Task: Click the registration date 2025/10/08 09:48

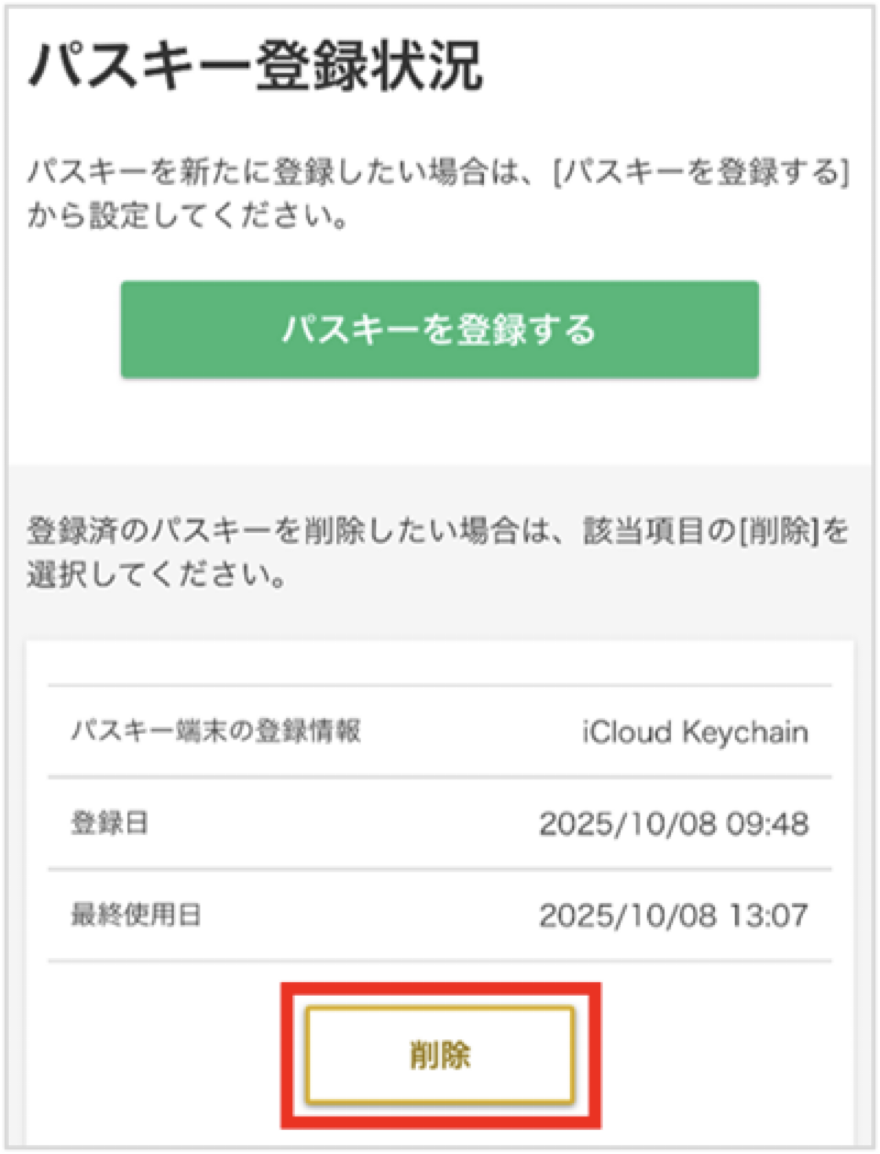Action: pos(676,822)
